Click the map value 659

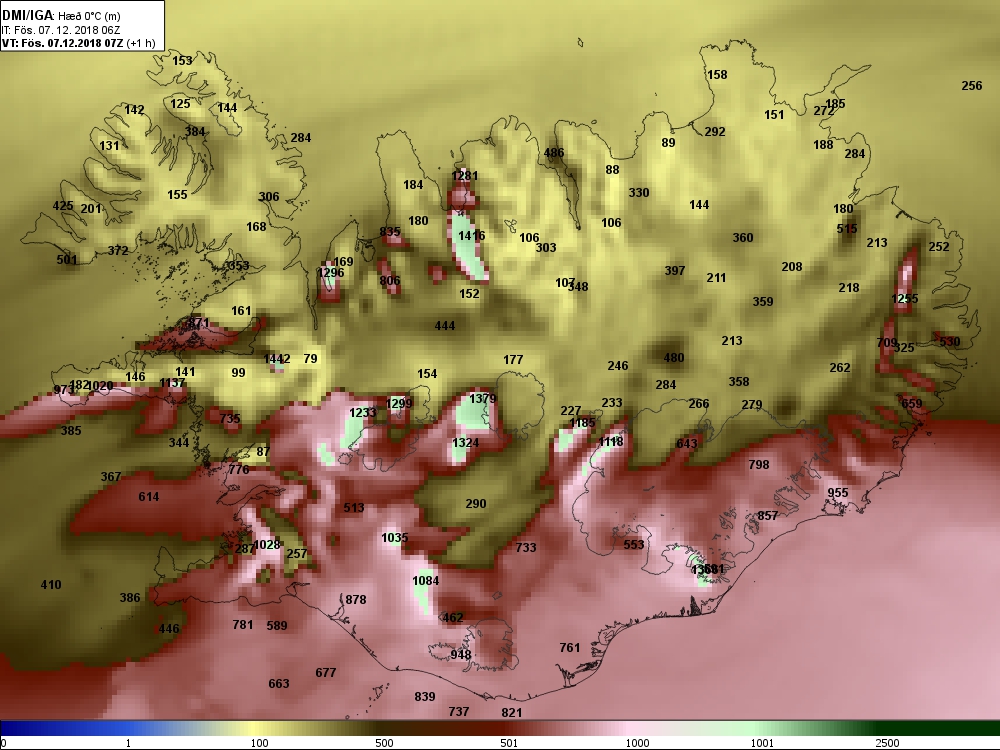point(912,404)
